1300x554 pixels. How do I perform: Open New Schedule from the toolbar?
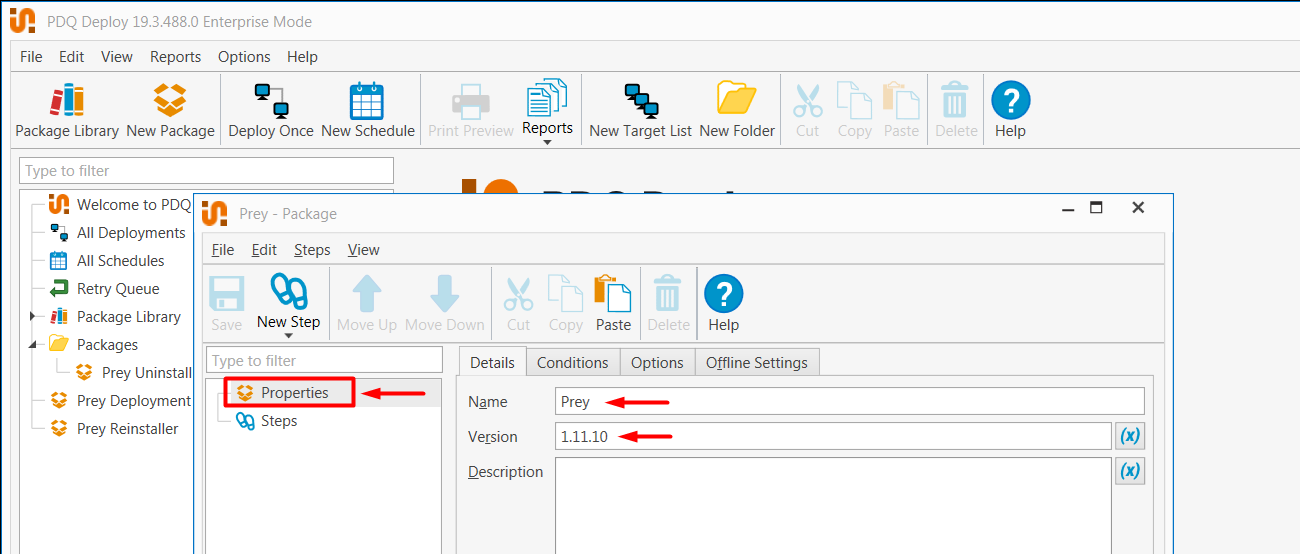click(368, 110)
